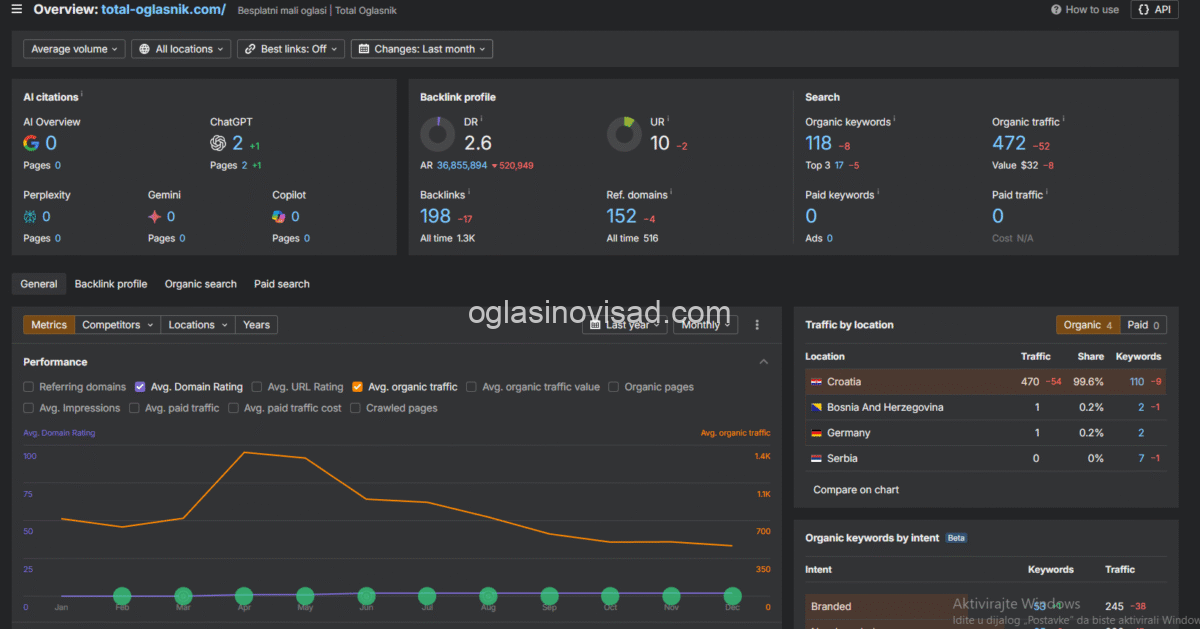
Task: Open the Competitors dropdown
Action: (118, 325)
